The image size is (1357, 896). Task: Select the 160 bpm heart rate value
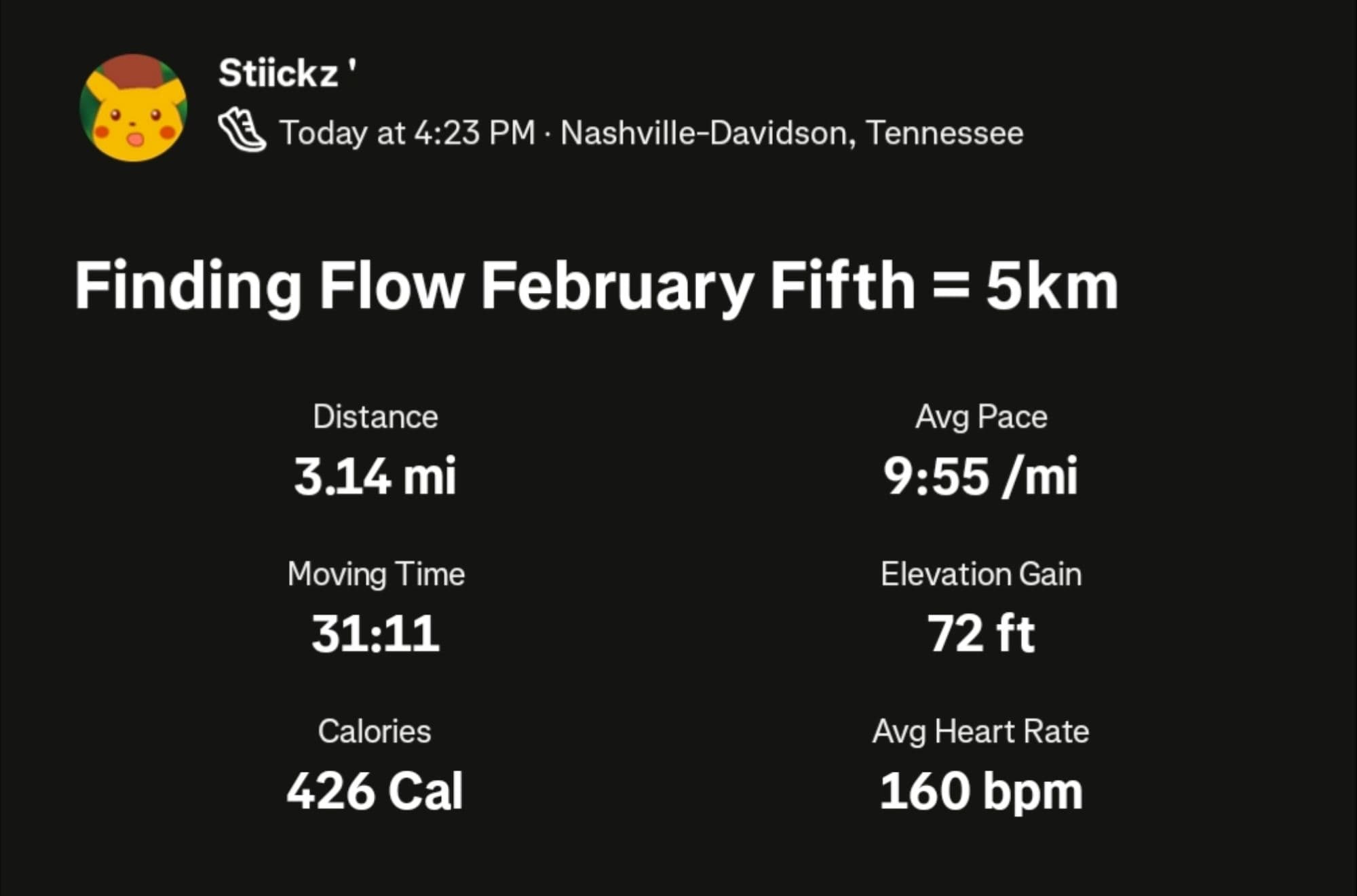pos(981,791)
